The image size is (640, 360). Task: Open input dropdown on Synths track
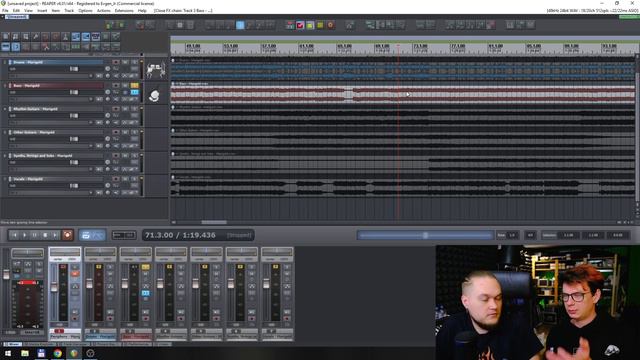click(91, 169)
